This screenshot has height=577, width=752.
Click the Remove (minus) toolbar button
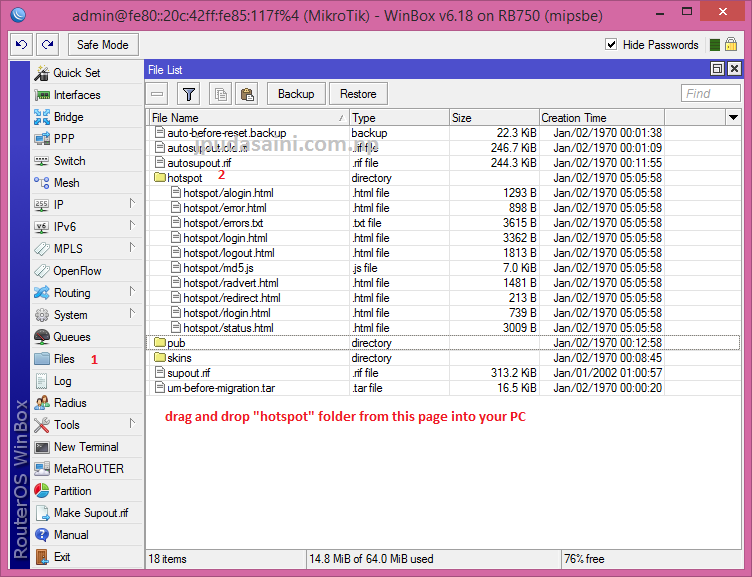(x=157, y=94)
